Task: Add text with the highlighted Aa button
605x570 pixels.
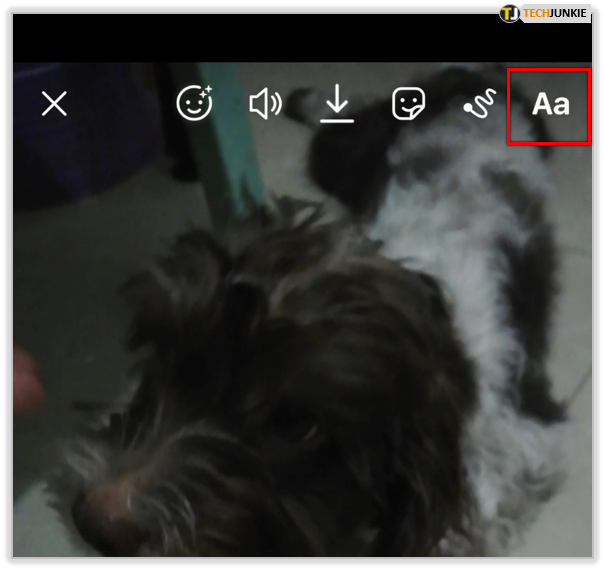Action: (550, 104)
